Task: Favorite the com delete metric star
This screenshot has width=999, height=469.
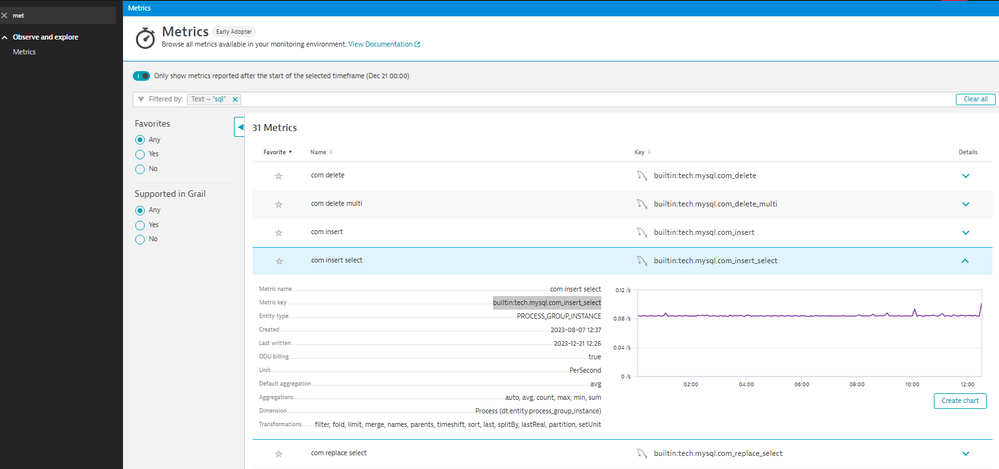Action: pyautogui.click(x=279, y=176)
